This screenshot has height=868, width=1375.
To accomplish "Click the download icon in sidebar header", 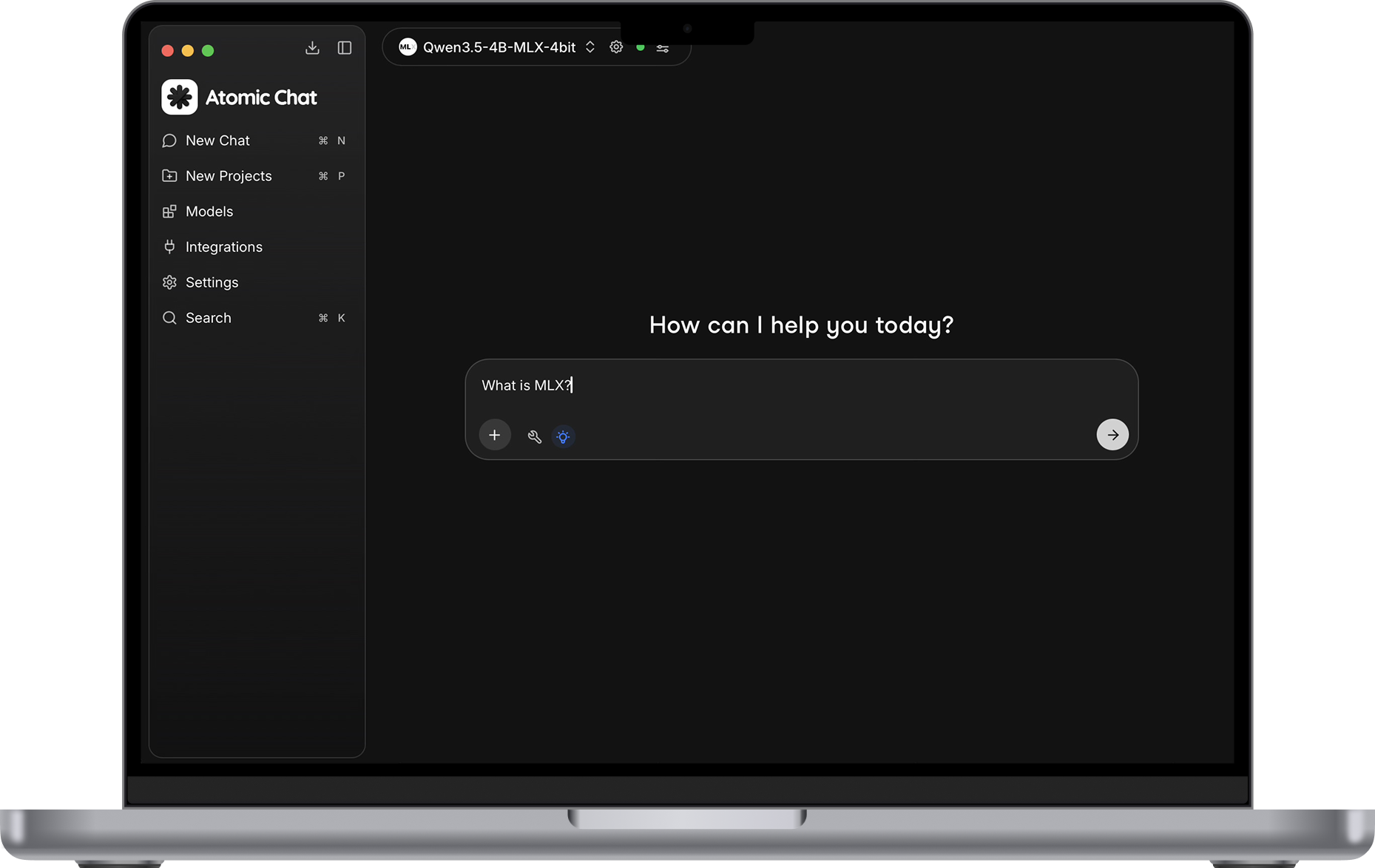I will (312, 48).
